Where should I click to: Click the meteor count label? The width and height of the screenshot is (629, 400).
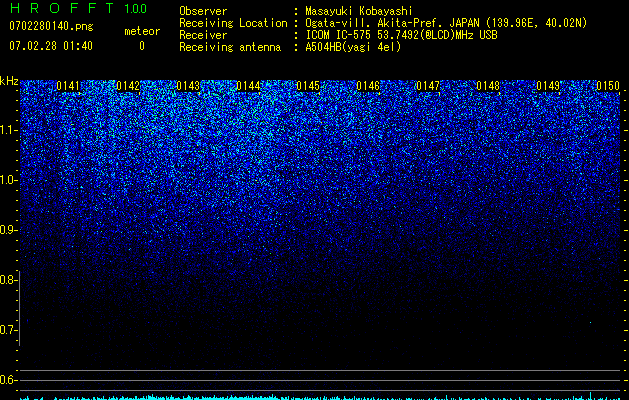[142, 31]
